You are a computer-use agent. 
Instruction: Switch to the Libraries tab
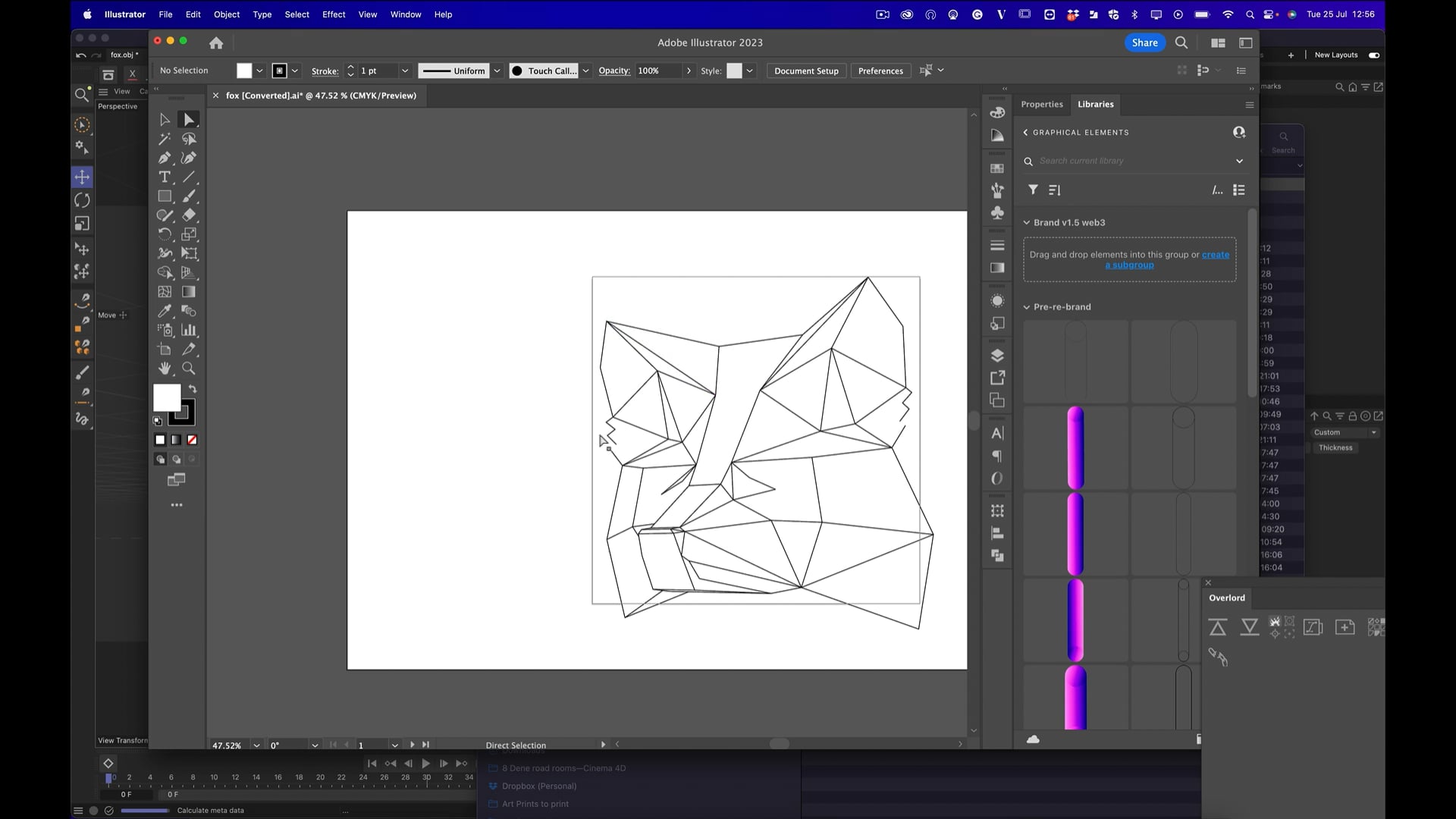point(1096,104)
